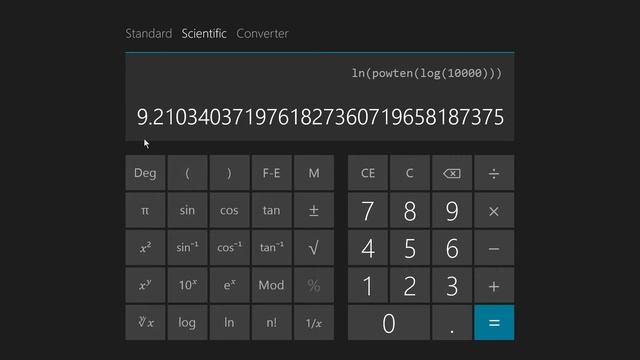Image resolution: width=640 pixels, height=360 pixels.
Task: Insert a close parenthesis
Action: click(229, 173)
